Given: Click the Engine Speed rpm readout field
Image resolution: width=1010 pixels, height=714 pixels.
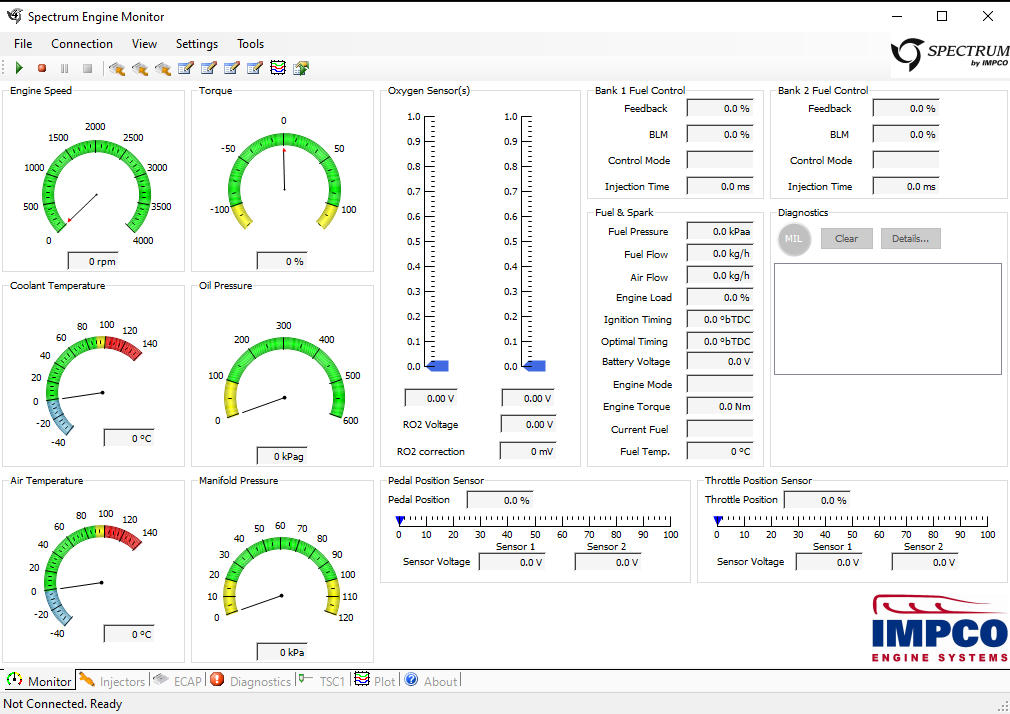Looking at the screenshot, I should (93, 261).
